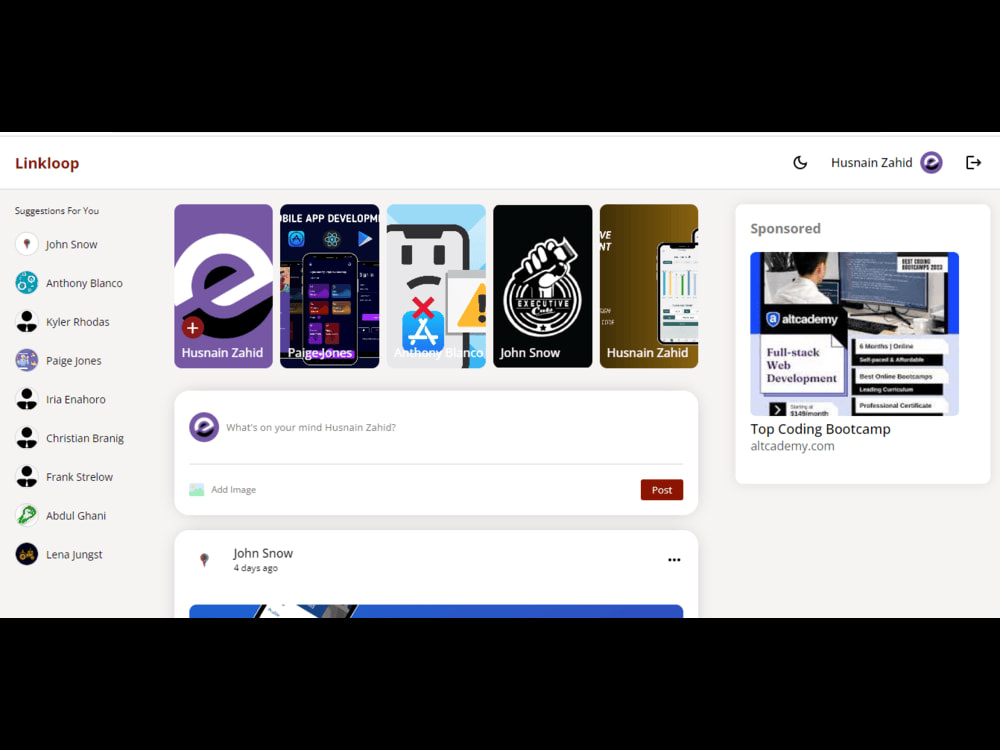Click John Snow's post avatar icon
Screen dimensions: 1000x750
click(204, 560)
